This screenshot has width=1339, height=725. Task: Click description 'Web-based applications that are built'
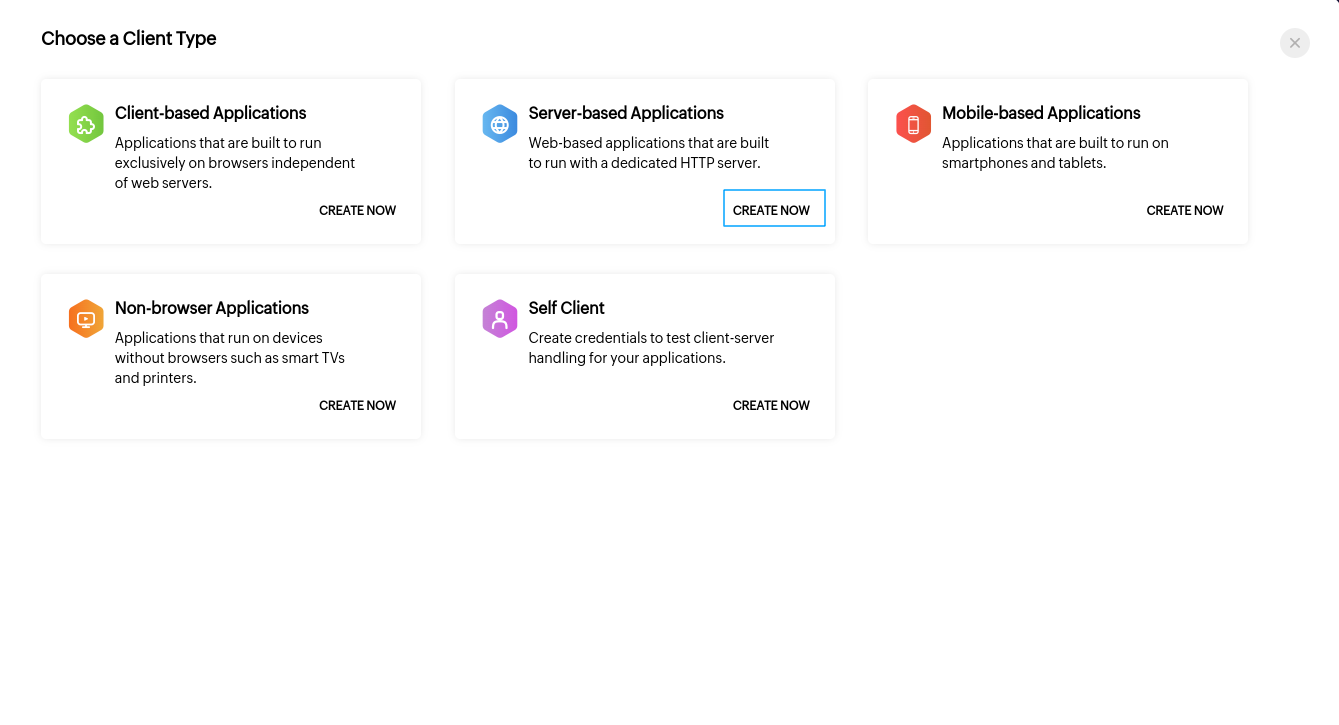649,143
